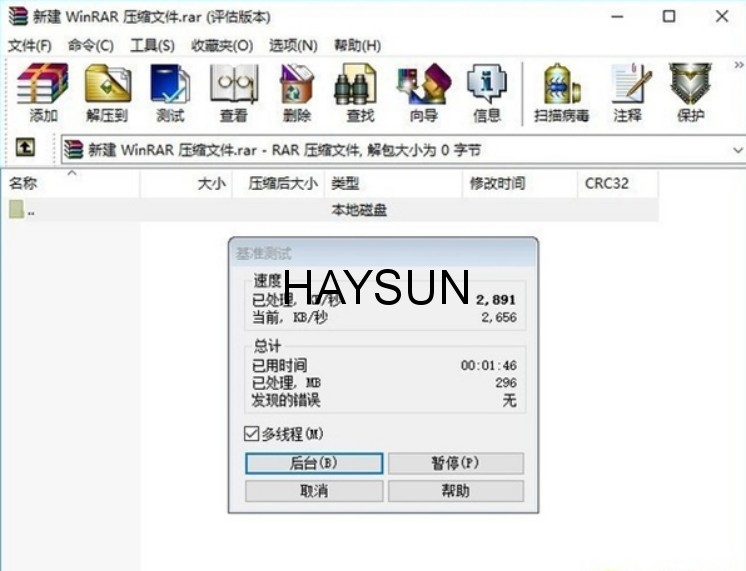Viewport: 746px width, 571px height.
Task: Open the 文件(F) menu
Action: 30,46
